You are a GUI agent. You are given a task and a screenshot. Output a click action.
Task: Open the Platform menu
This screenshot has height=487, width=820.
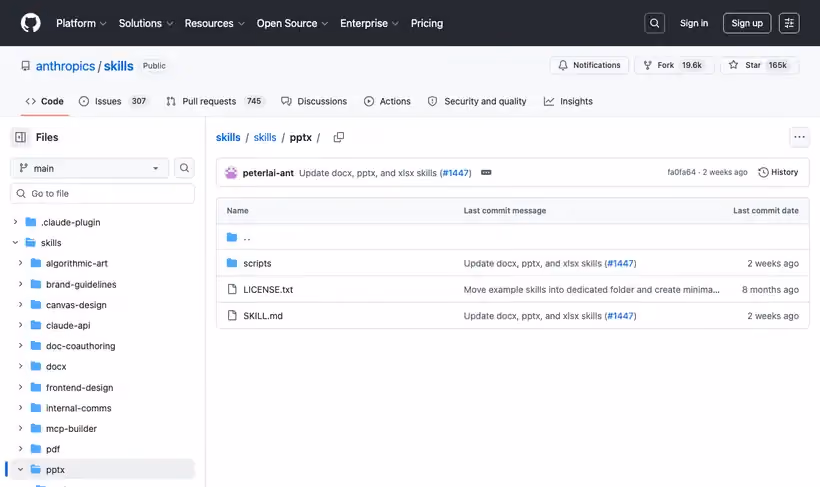coord(81,23)
